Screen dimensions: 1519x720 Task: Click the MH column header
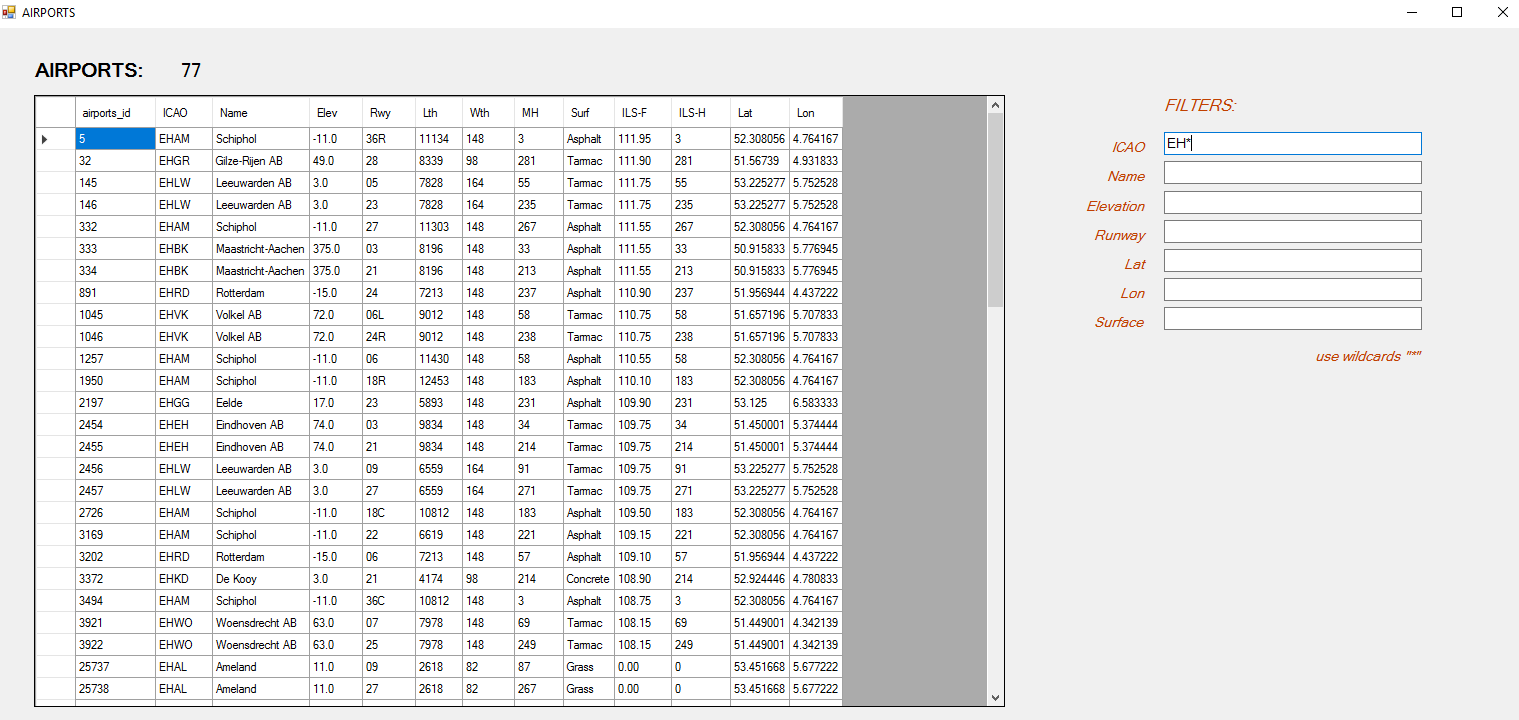coord(539,112)
